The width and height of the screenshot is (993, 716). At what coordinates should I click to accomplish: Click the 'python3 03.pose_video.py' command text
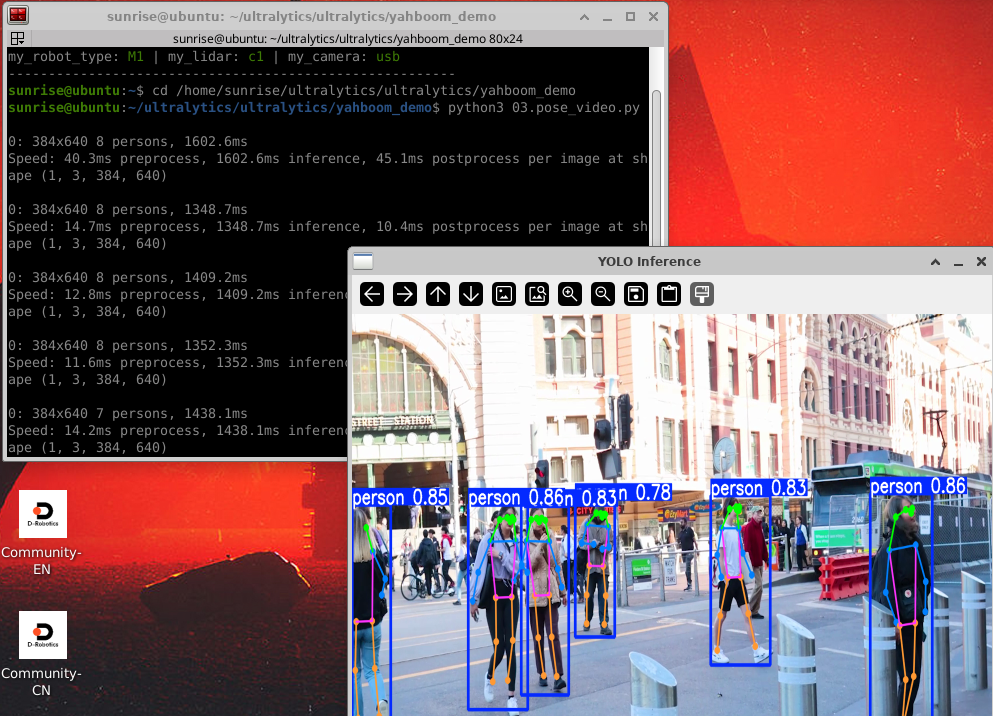pyautogui.click(x=544, y=108)
